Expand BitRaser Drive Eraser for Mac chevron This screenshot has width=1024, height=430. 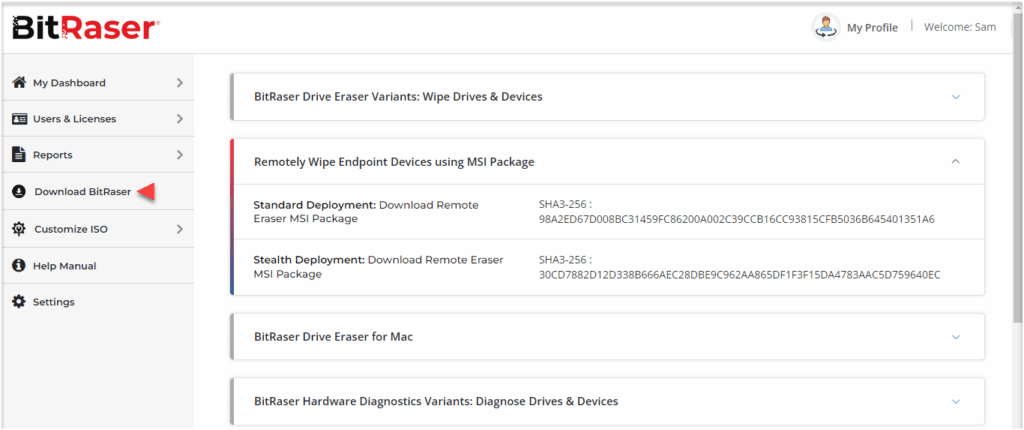(955, 337)
